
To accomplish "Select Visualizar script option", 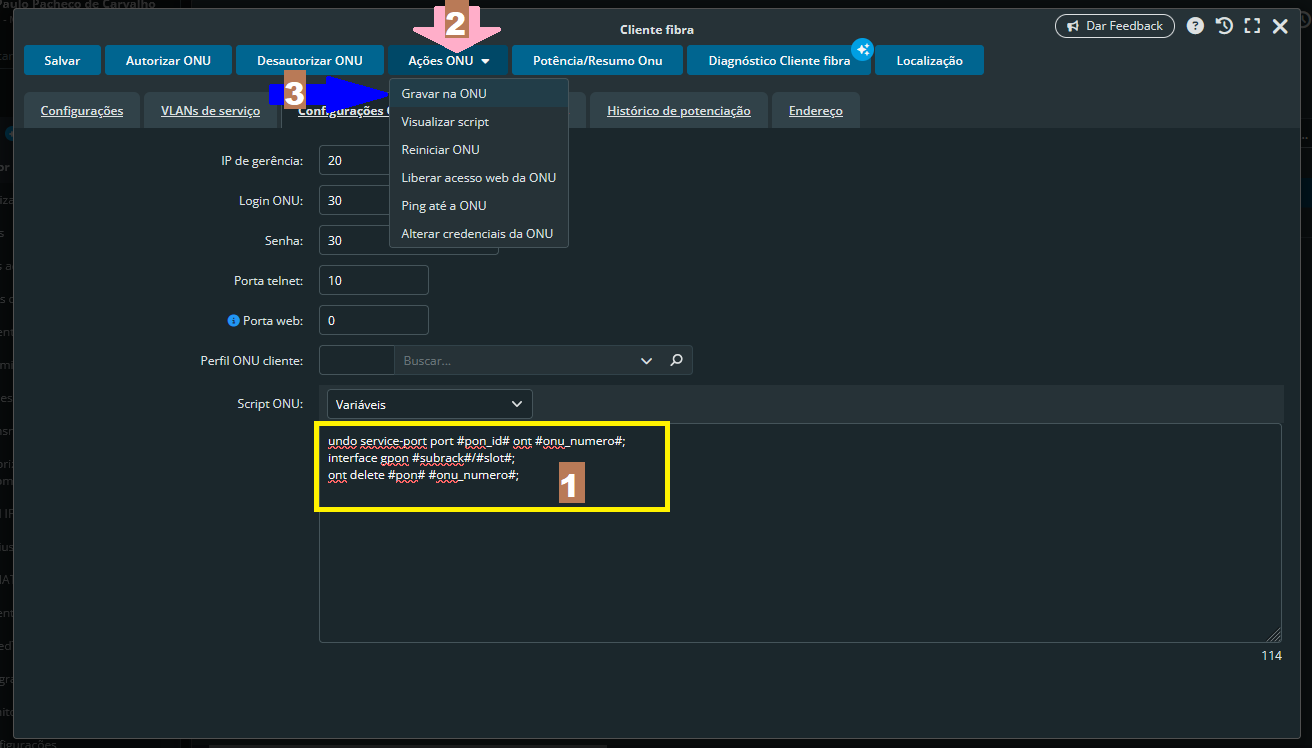I will click(445, 121).
